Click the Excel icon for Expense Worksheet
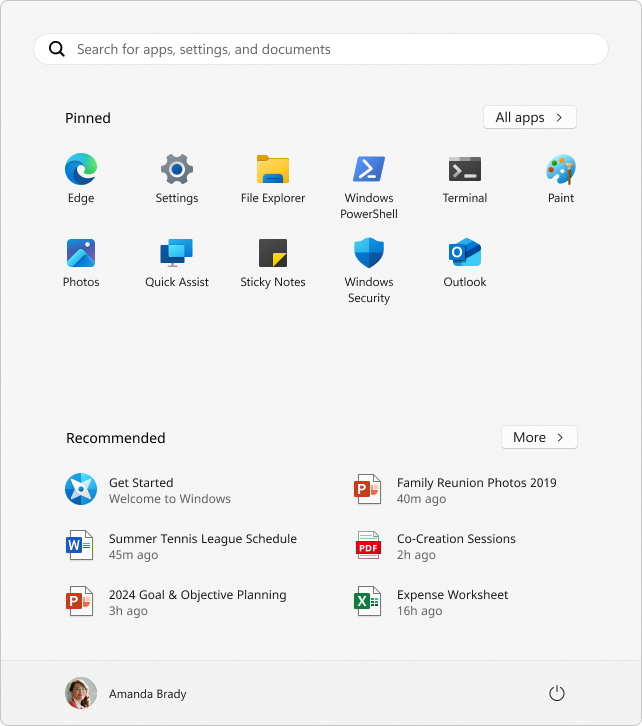Image resolution: width=642 pixels, height=726 pixels. 368,601
